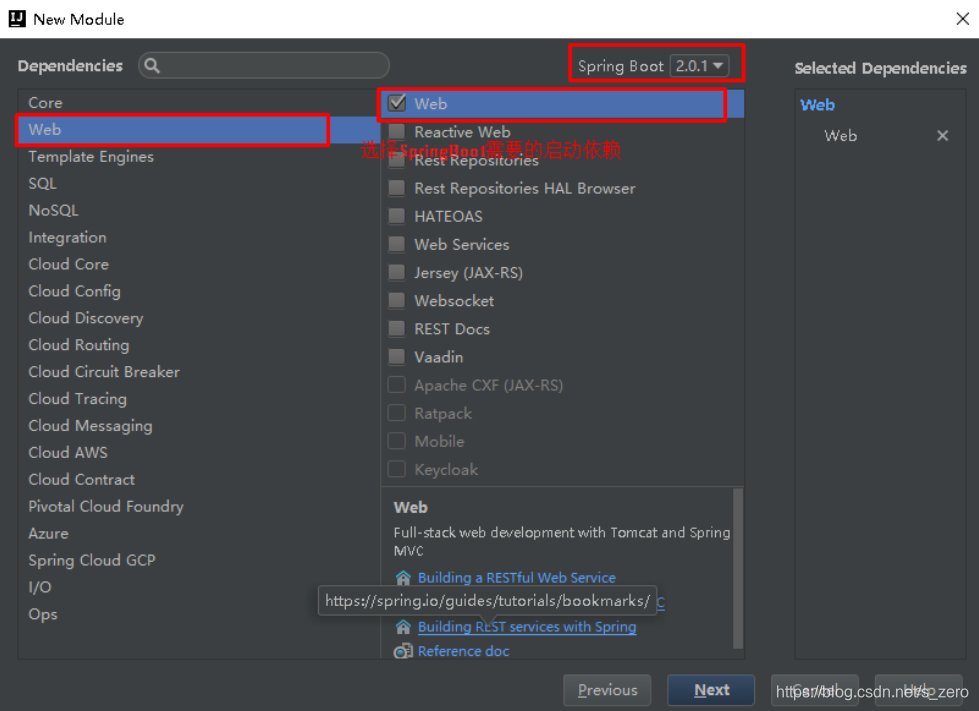The width and height of the screenshot is (979, 711).
Task: Select the Ops category
Action: pos(199,613)
